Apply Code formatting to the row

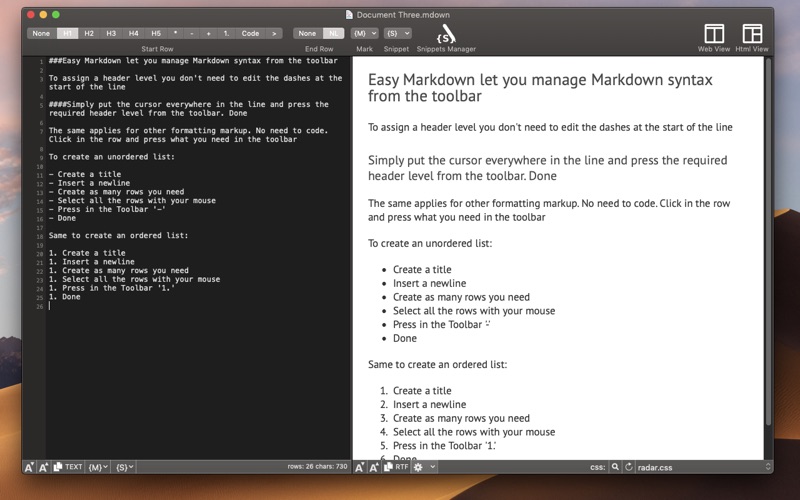point(251,33)
